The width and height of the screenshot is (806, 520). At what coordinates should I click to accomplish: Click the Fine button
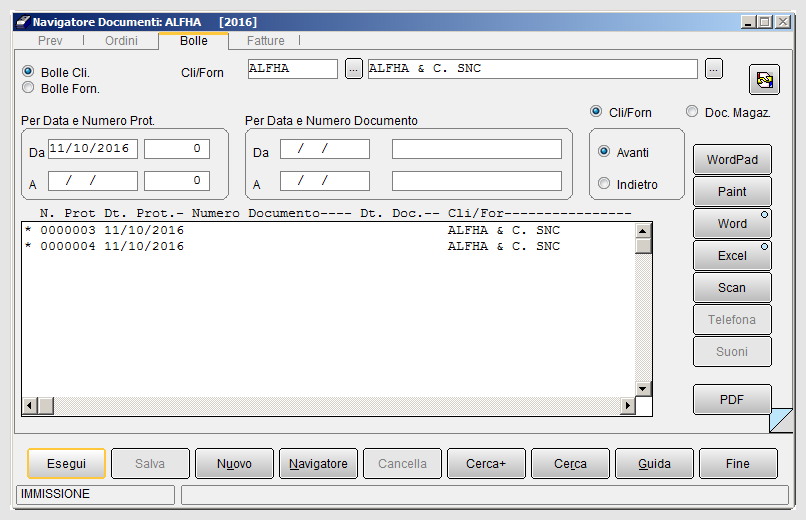point(738,463)
